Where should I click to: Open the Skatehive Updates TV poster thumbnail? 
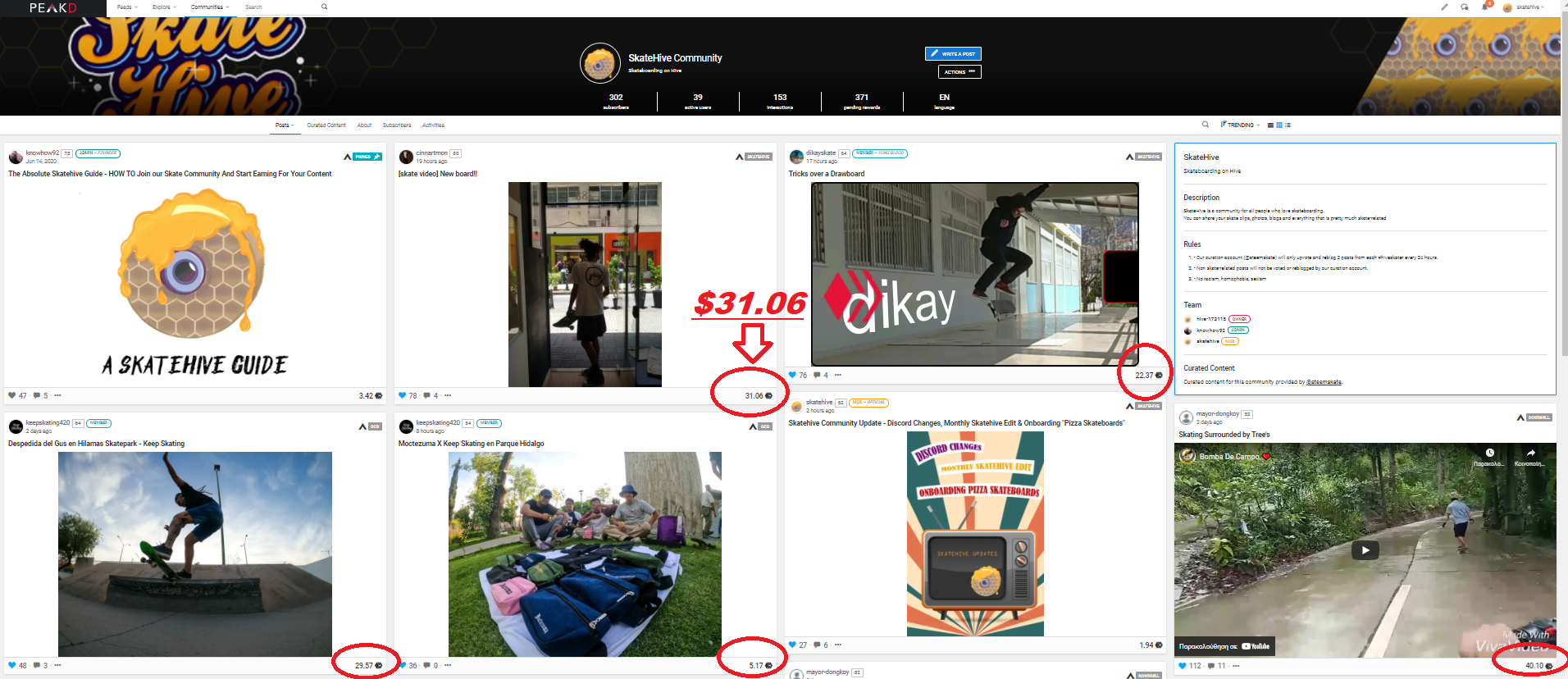[x=975, y=534]
